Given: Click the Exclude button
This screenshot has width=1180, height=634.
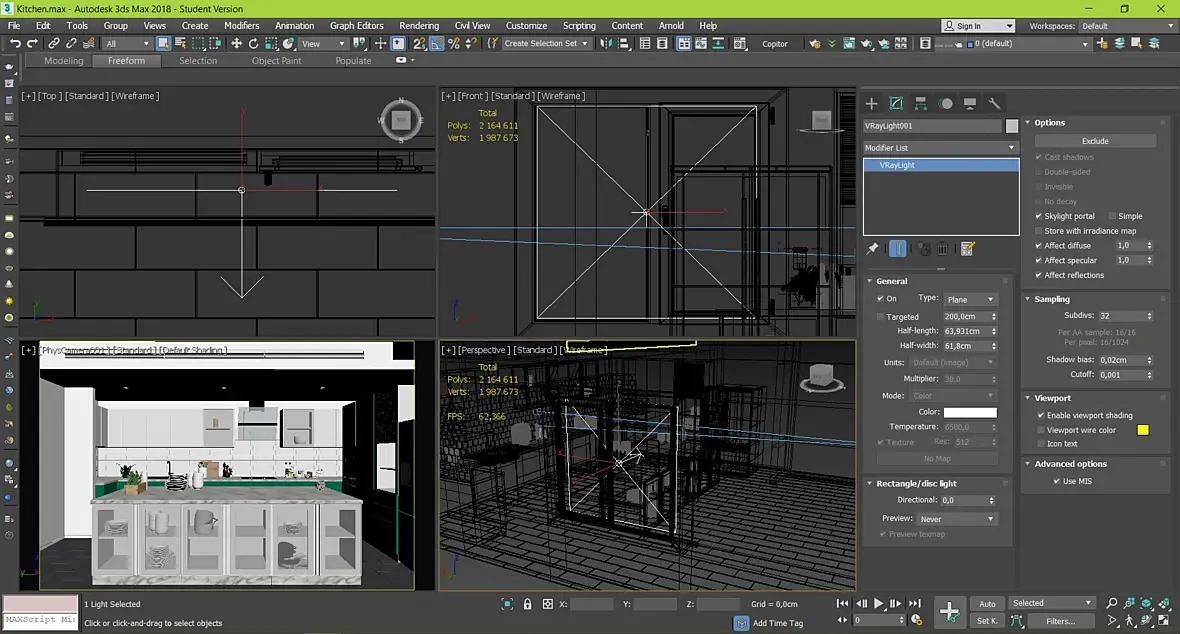Looking at the screenshot, I should click(x=1095, y=141).
